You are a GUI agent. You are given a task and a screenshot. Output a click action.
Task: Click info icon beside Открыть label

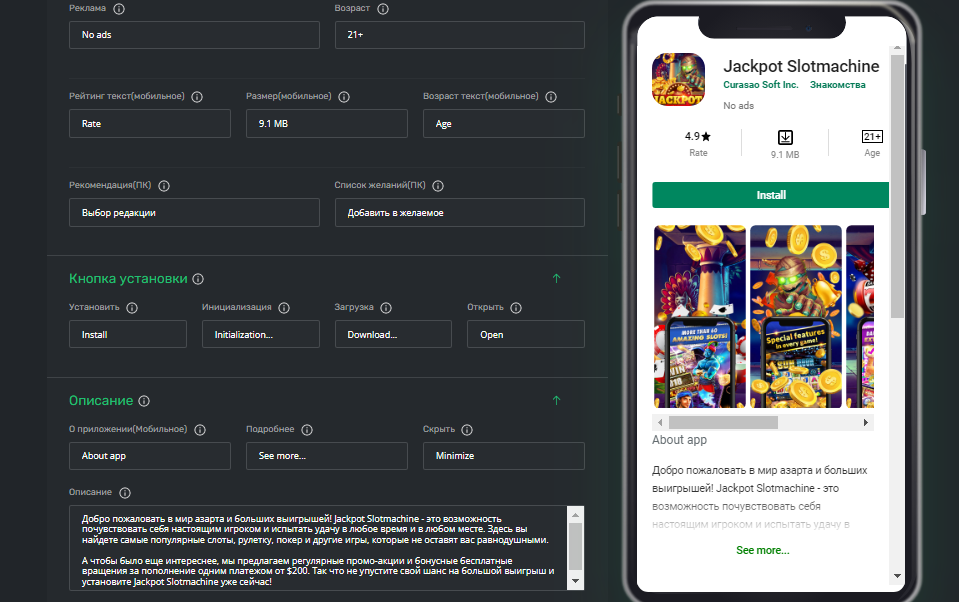516,308
